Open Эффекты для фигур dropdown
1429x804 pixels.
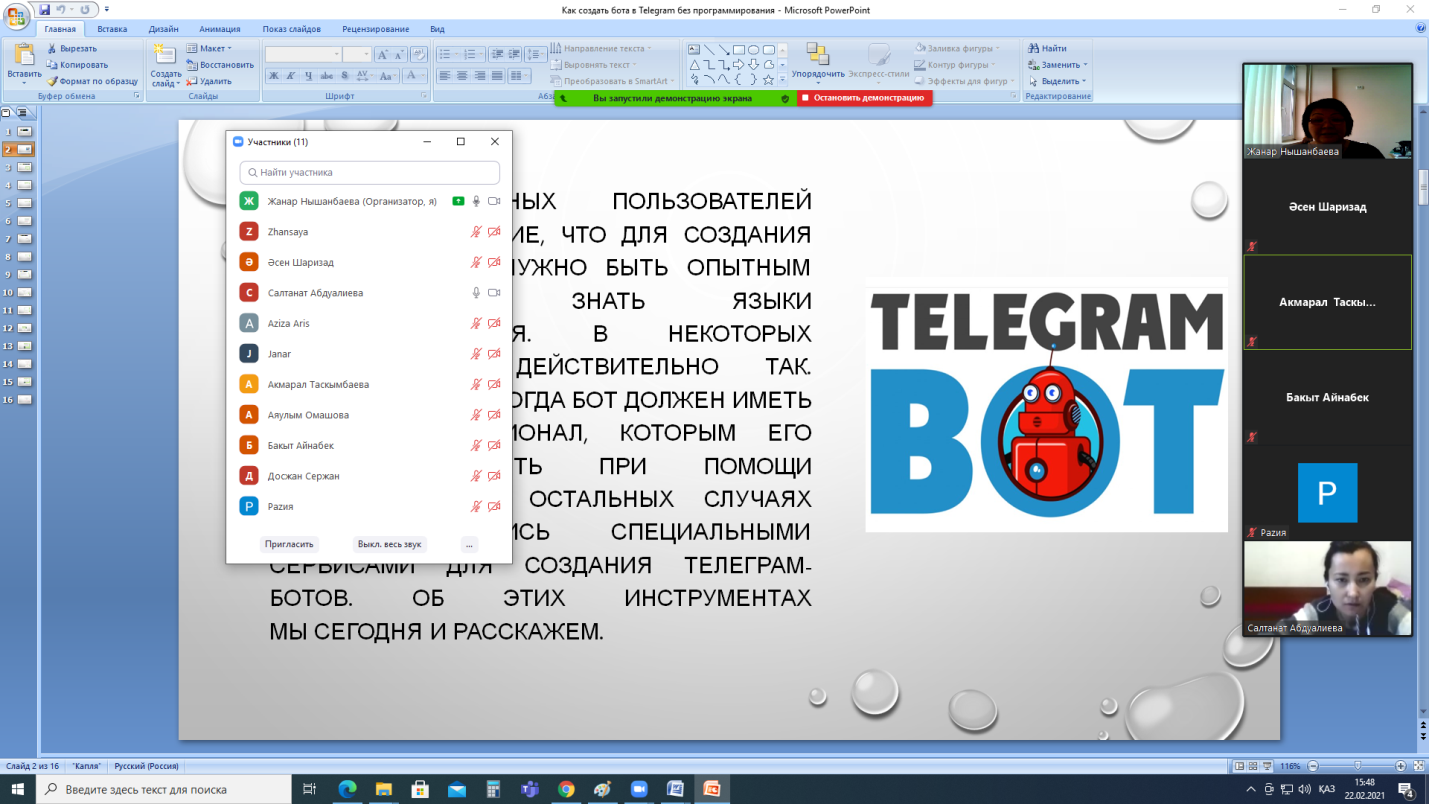pos(963,81)
